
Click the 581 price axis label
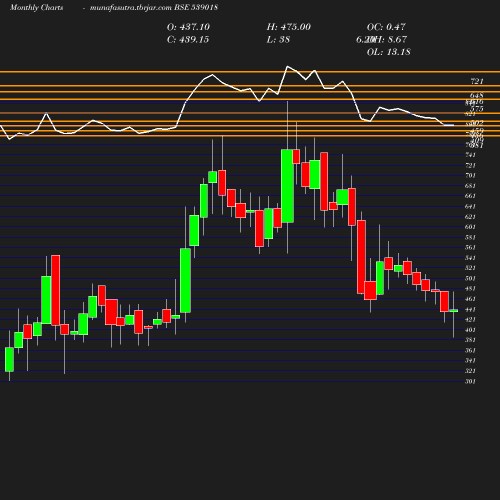tap(470, 237)
